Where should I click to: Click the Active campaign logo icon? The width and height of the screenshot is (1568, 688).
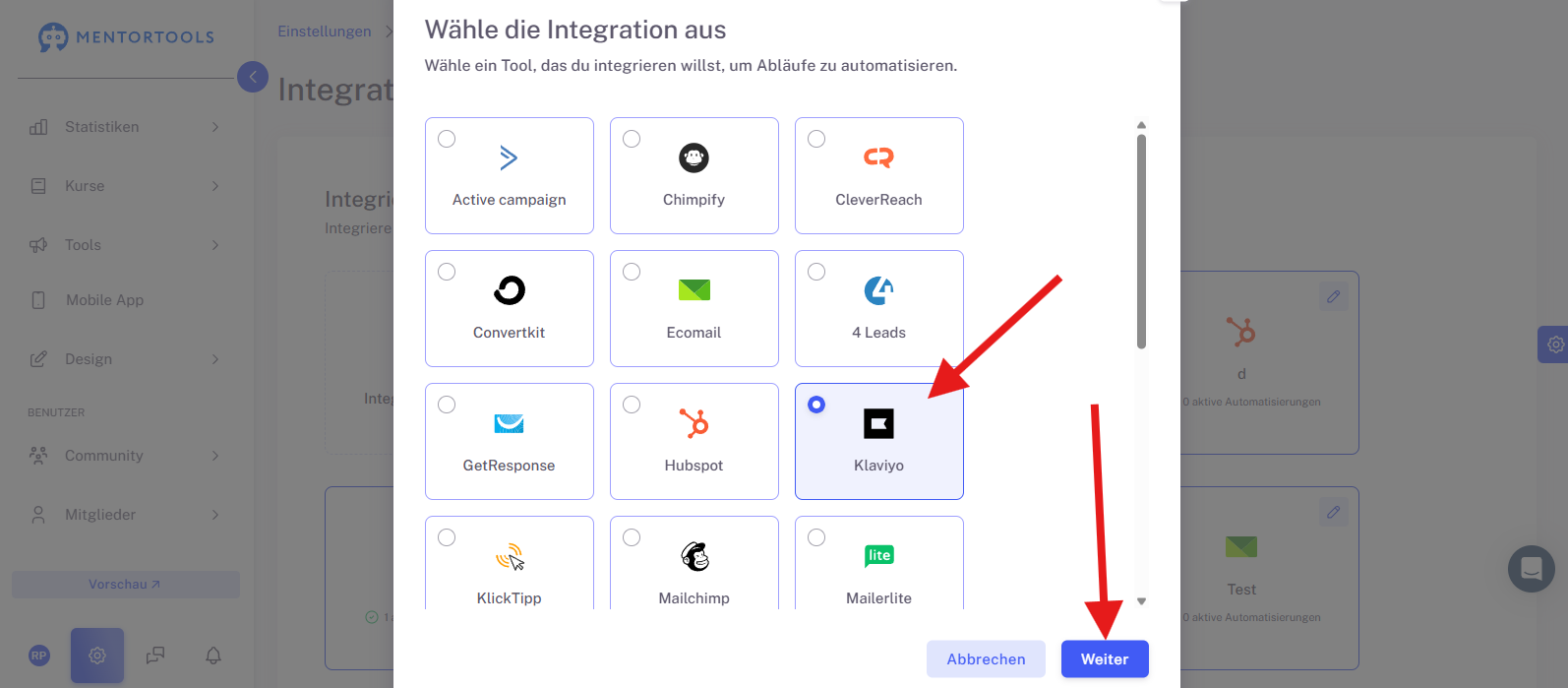[509, 157]
